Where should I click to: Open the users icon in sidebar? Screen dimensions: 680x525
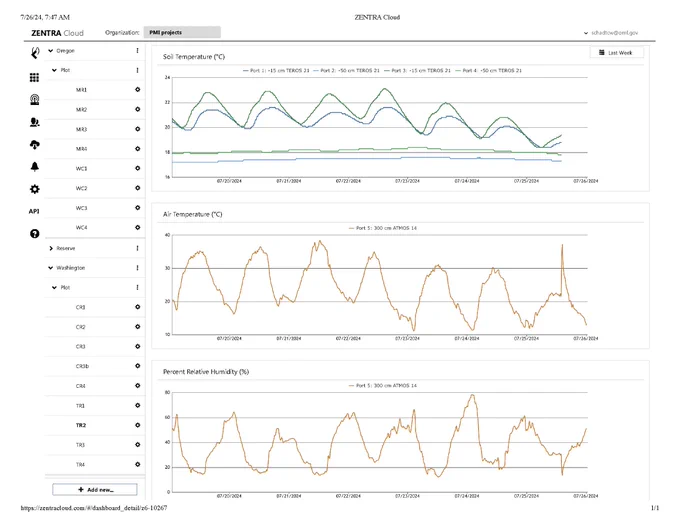(35, 122)
